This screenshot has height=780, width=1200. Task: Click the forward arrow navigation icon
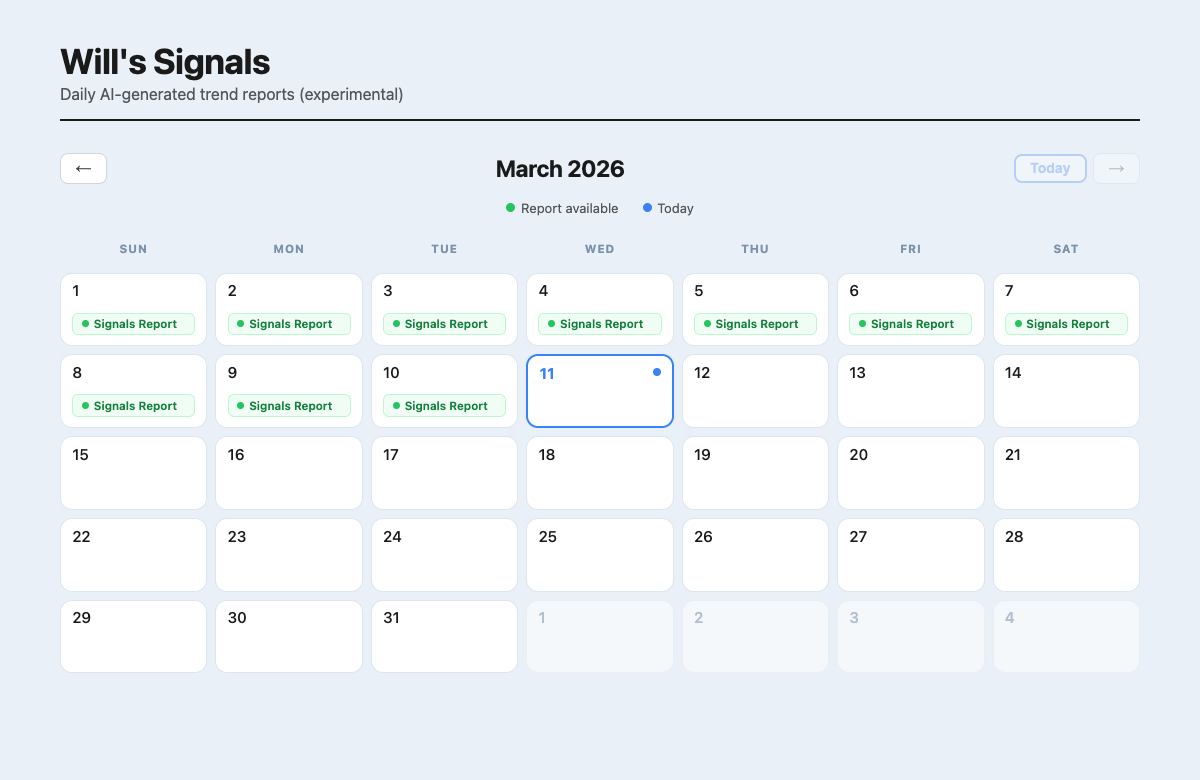pyautogui.click(x=1116, y=168)
